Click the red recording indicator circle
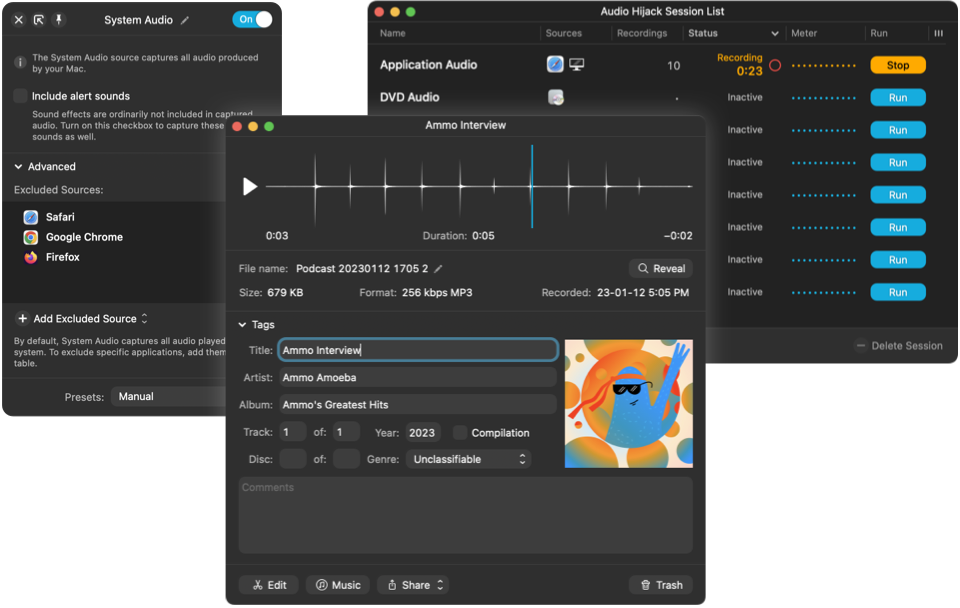Viewport: 960px width, 608px height. [775, 65]
